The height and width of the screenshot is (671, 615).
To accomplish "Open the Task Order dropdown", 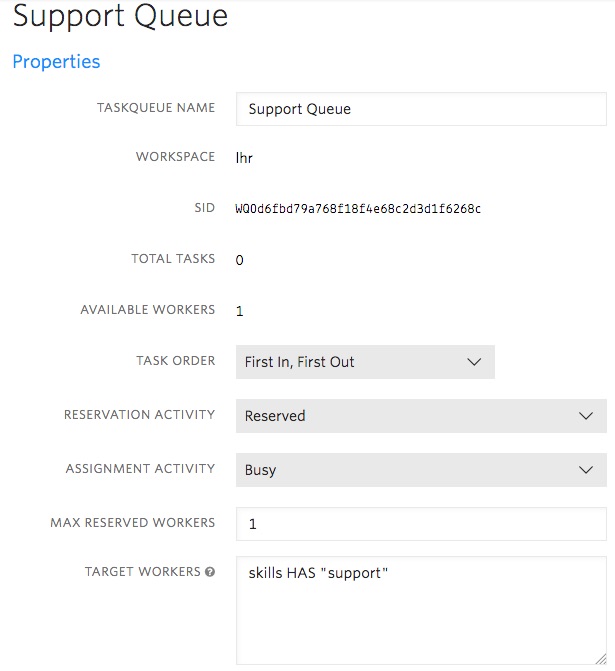I will point(365,362).
